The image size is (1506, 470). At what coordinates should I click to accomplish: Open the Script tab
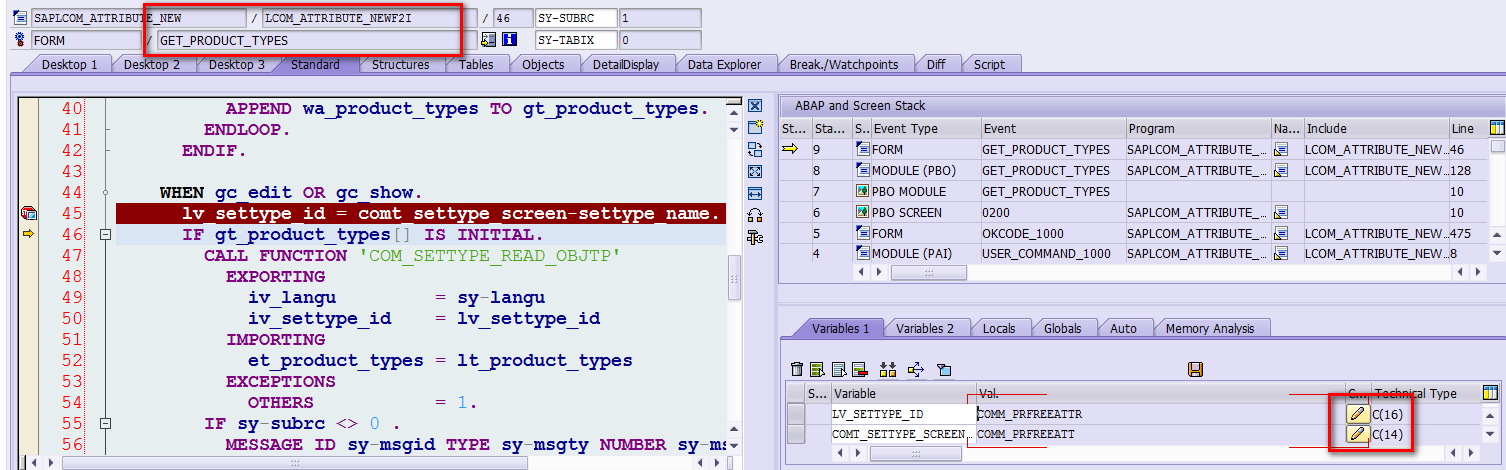(989, 64)
